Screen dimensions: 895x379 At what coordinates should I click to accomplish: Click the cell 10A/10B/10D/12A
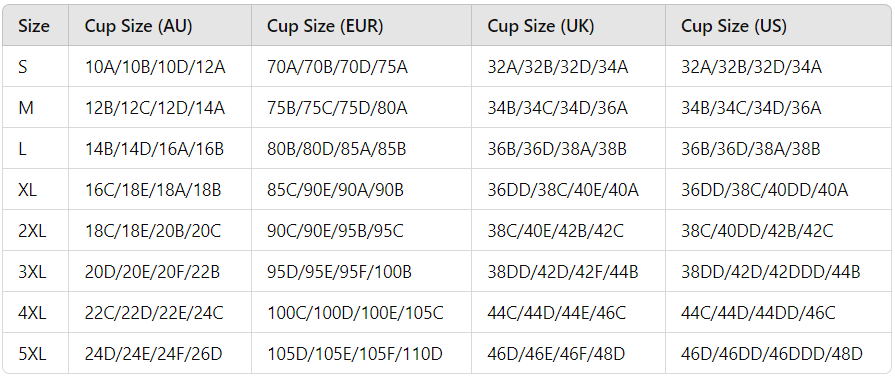[x=160, y=66]
